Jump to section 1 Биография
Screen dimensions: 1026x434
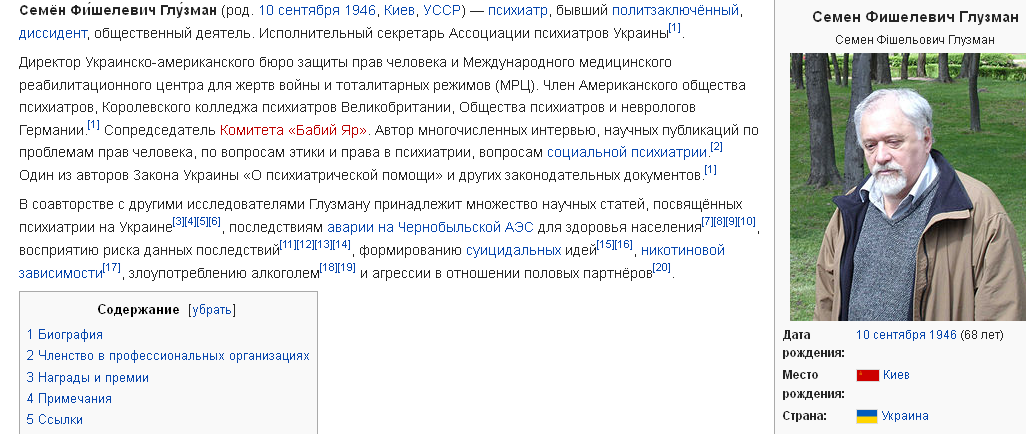click(x=65, y=335)
